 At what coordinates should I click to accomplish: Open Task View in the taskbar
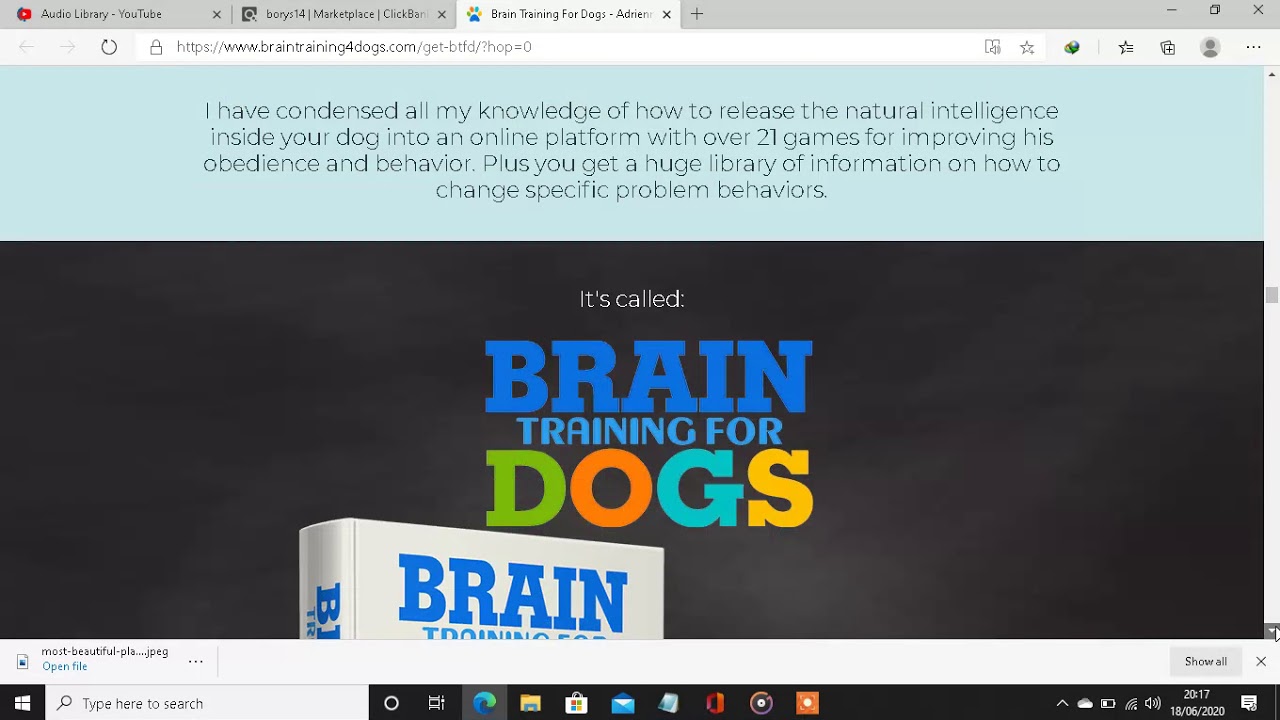(437, 703)
